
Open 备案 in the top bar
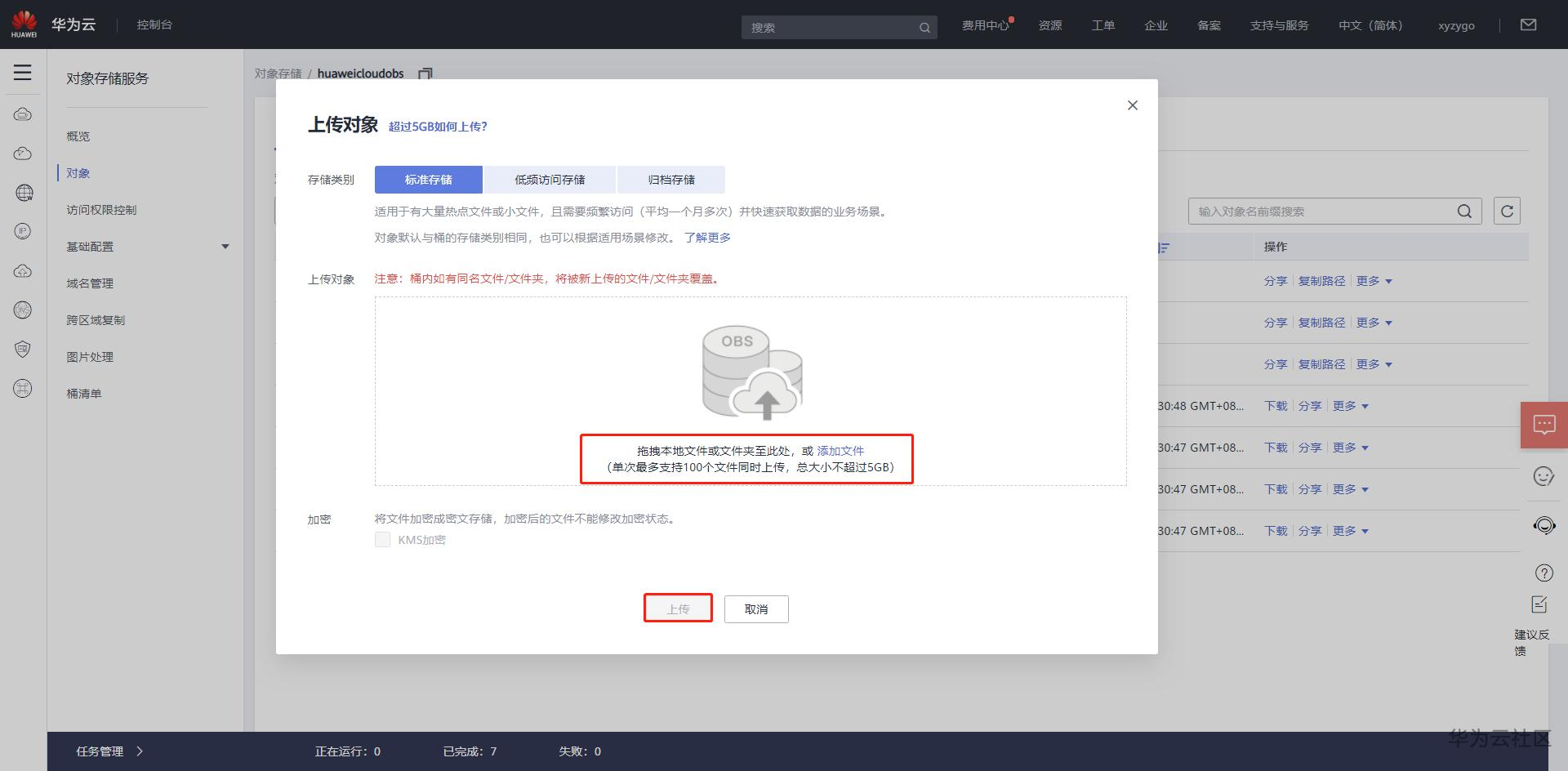[1209, 25]
